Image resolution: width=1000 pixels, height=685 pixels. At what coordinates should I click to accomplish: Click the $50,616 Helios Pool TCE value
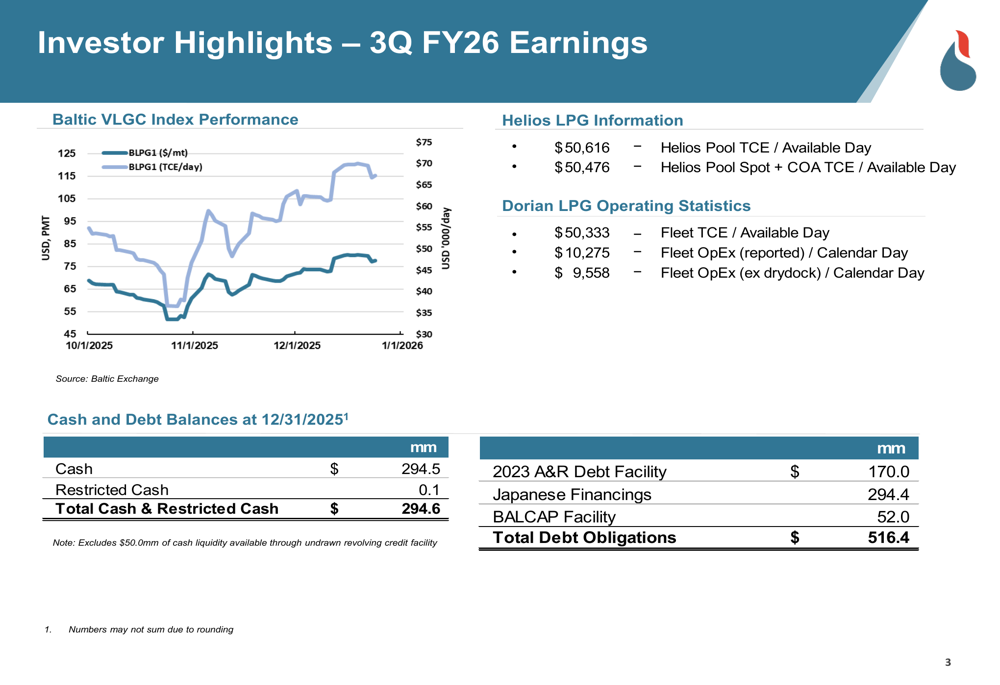tap(582, 148)
